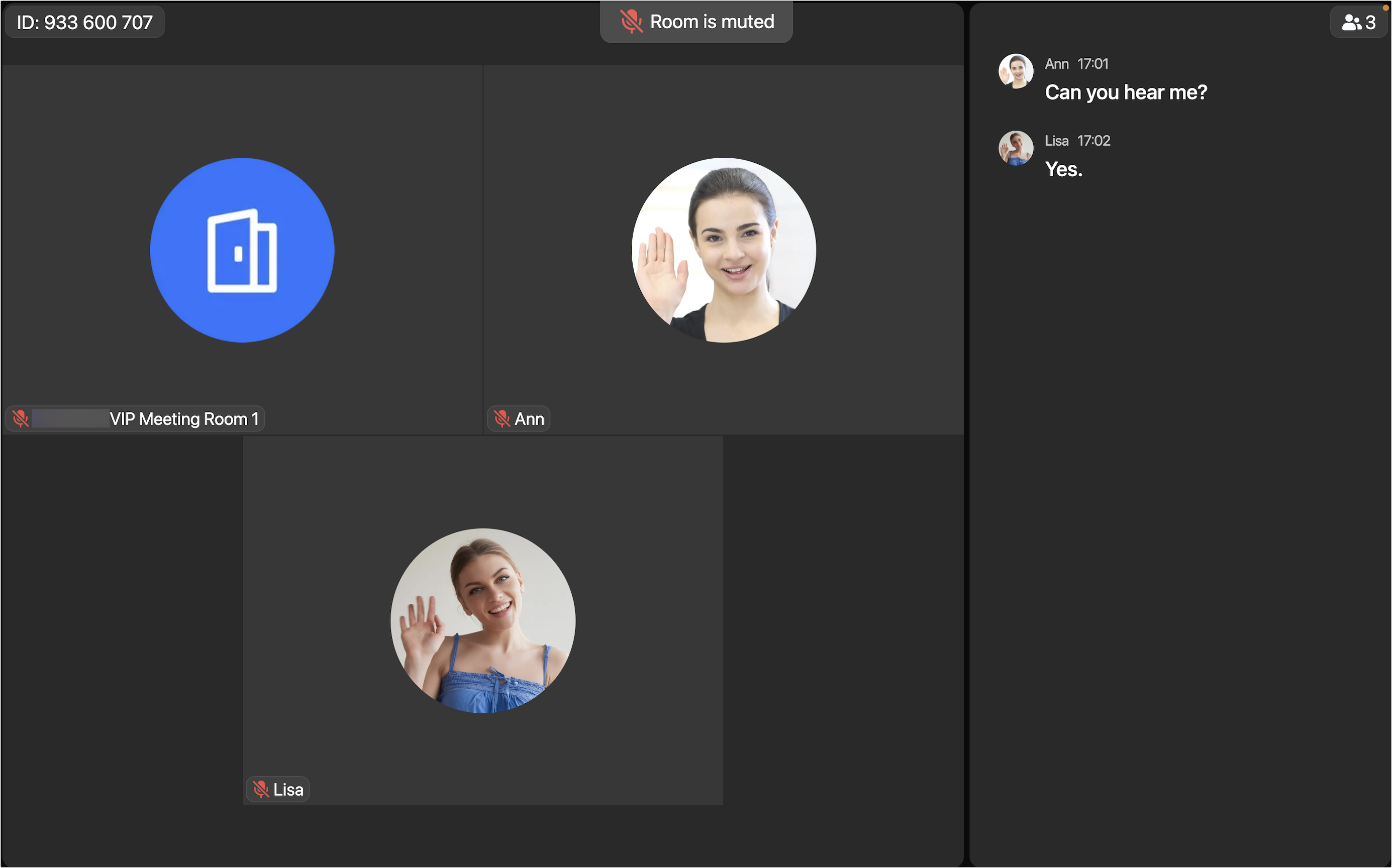Image resolution: width=1392 pixels, height=868 pixels.
Task: Click Ann's circular profile photo in her video tile
Action: (723, 249)
